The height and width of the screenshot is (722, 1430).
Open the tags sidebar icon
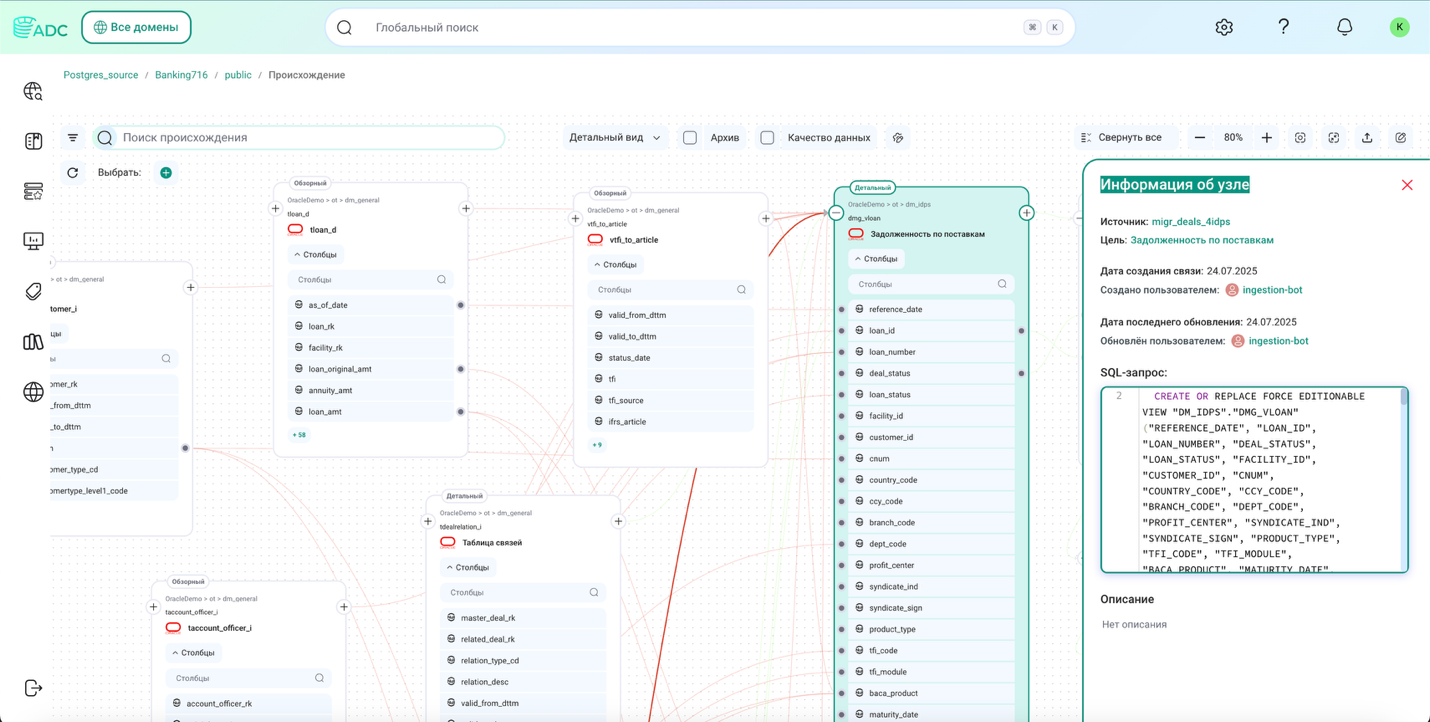[33, 291]
